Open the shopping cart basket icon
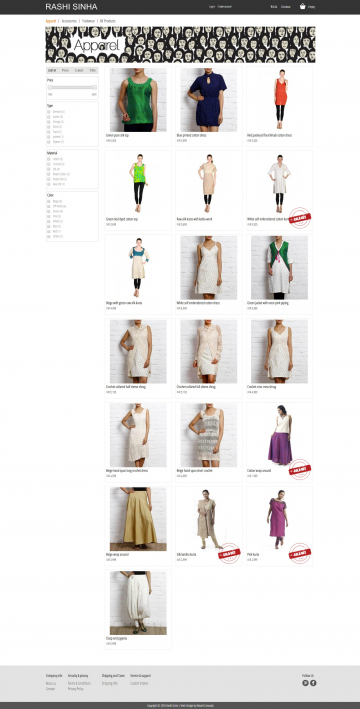 (x=303, y=6)
